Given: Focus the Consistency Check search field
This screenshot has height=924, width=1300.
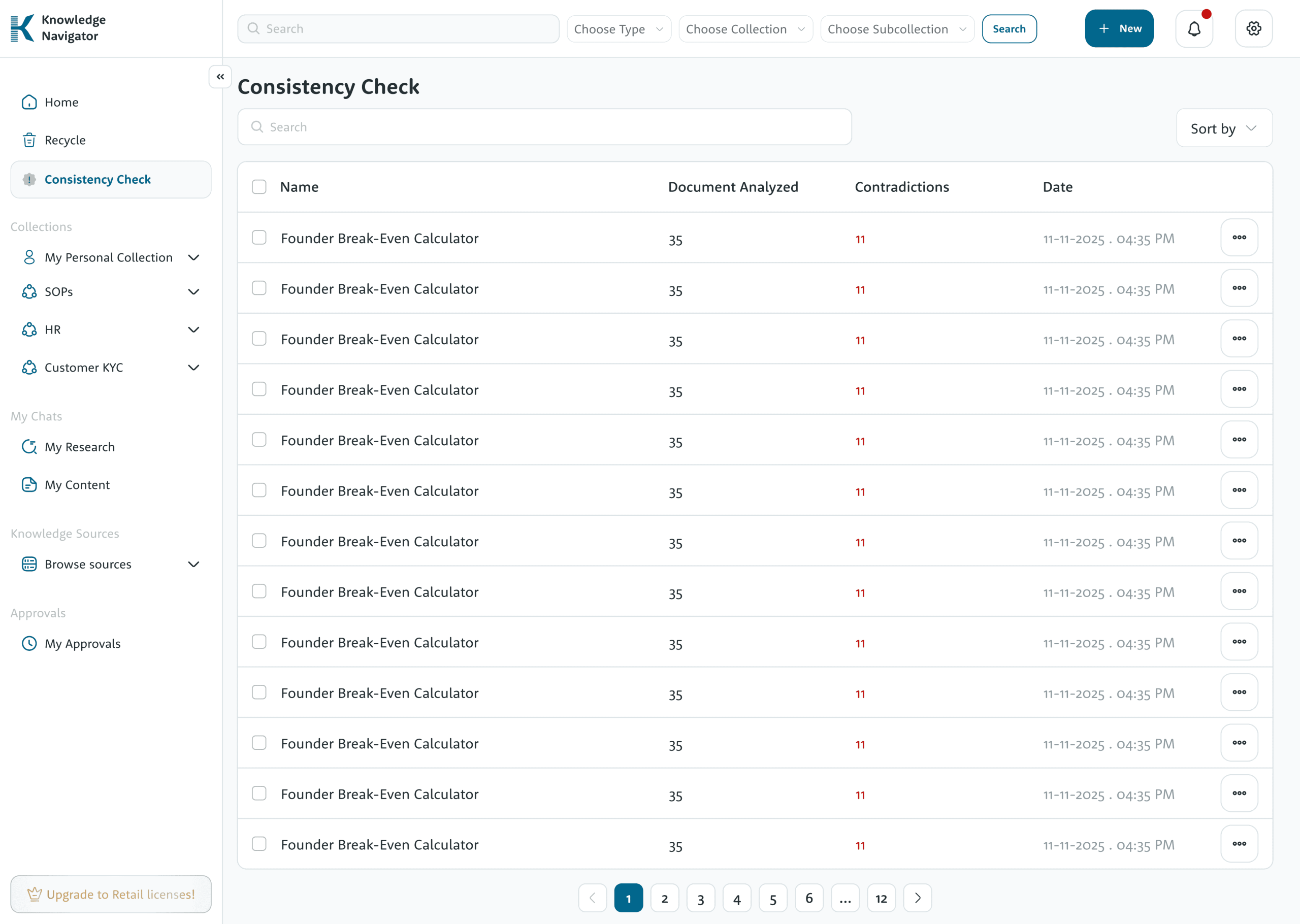Looking at the screenshot, I should [x=544, y=127].
